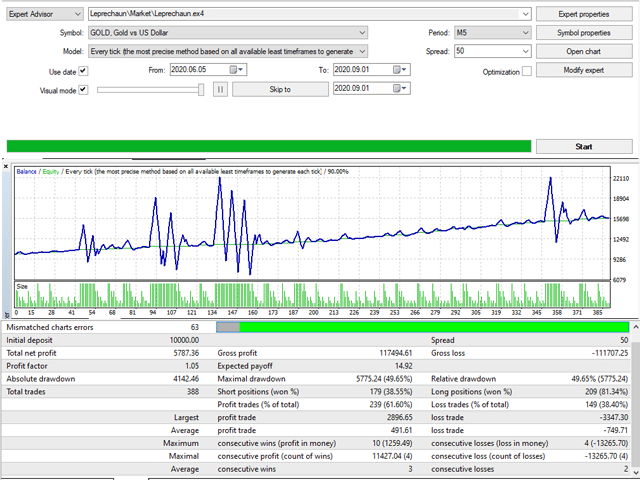640x480 pixels.
Task: Enable the Optimization checkbox
Action: pyautogui.click(x=527, y=72)
